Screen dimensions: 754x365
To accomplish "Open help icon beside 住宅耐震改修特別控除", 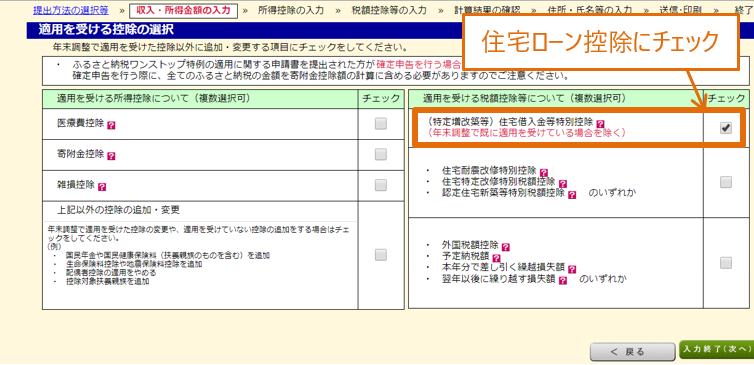I will (544, 172).
